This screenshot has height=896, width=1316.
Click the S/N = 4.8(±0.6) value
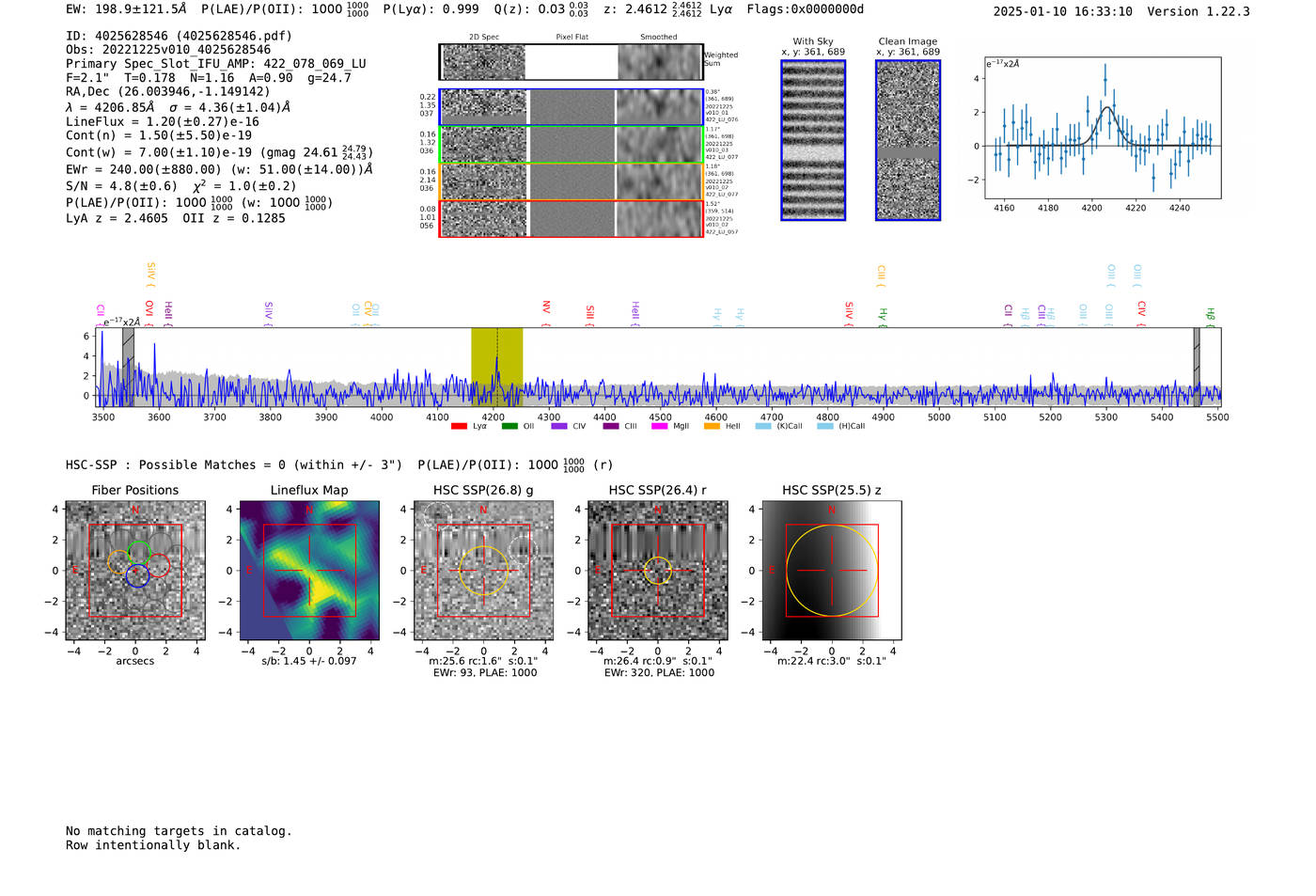(121, 186)
